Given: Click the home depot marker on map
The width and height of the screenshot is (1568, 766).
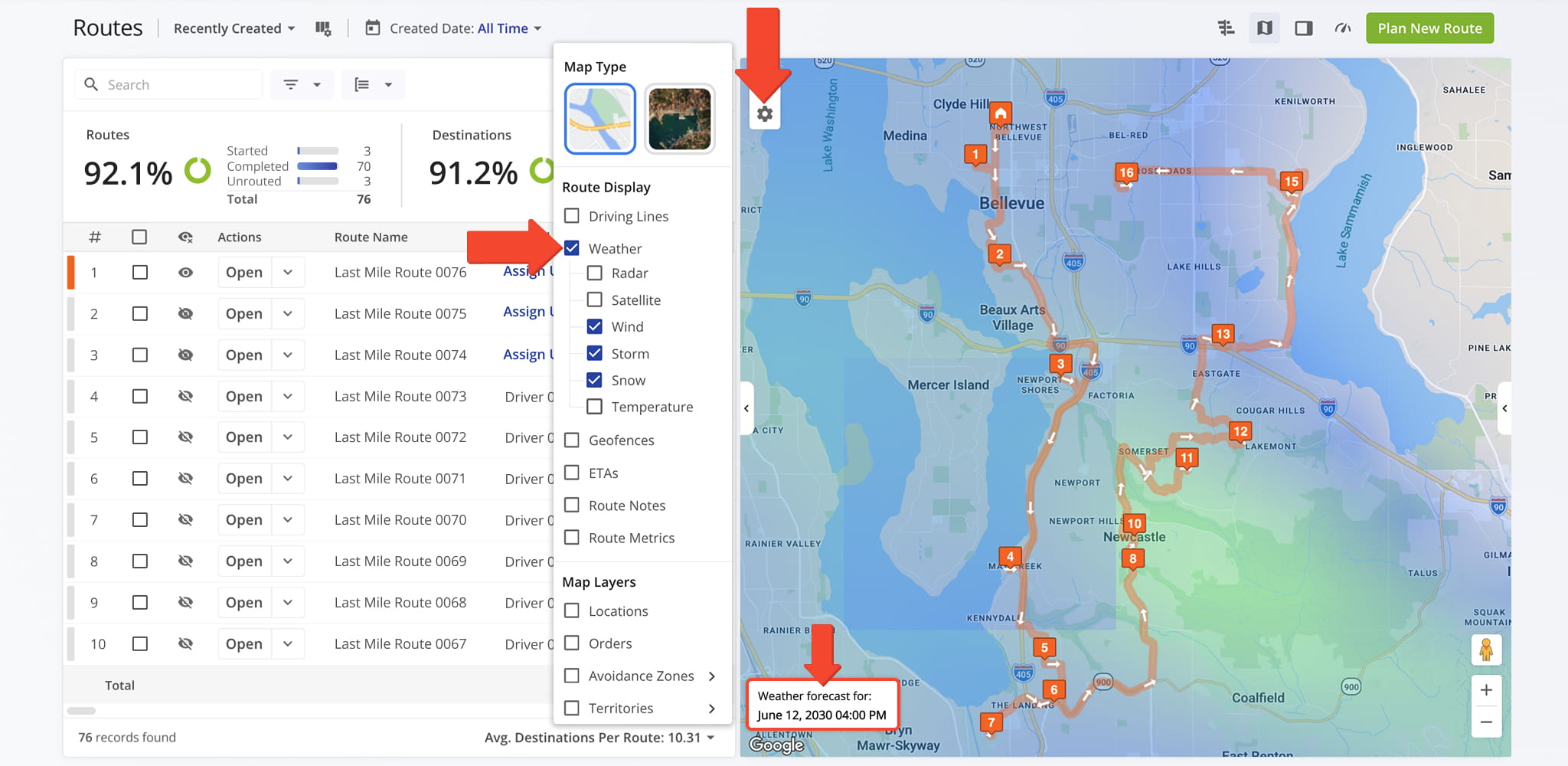Looking at the screenshot, I should pyautogui.click(x=1000, y=113).
